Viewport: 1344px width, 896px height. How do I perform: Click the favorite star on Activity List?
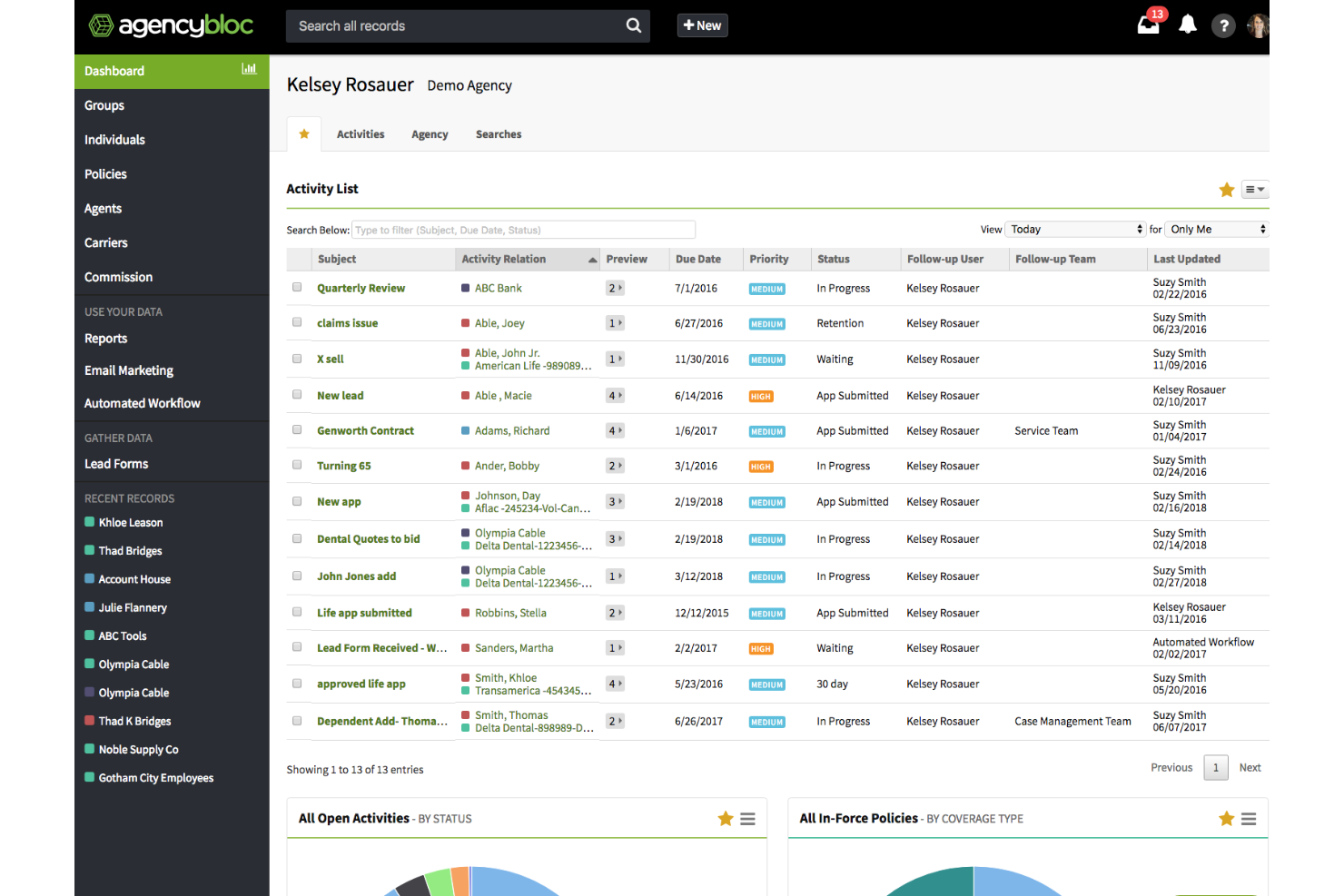[x=1227, y=190]
